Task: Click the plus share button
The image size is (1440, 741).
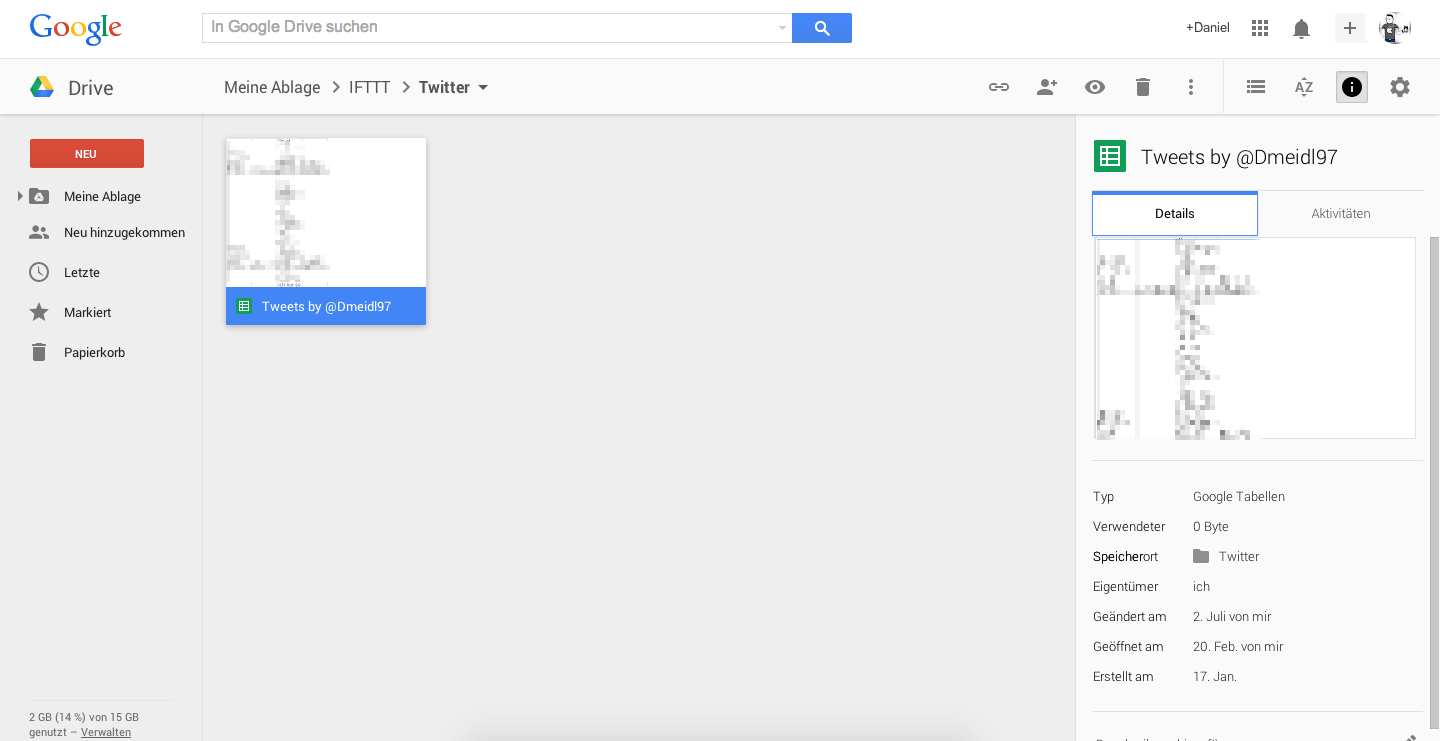Action: pos(1349,28)
